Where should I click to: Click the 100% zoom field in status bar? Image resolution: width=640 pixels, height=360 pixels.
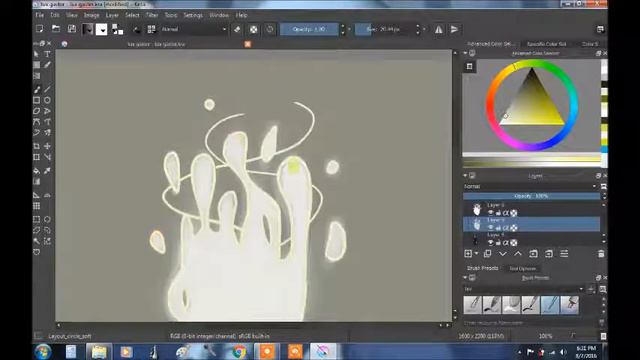(545, 336)
